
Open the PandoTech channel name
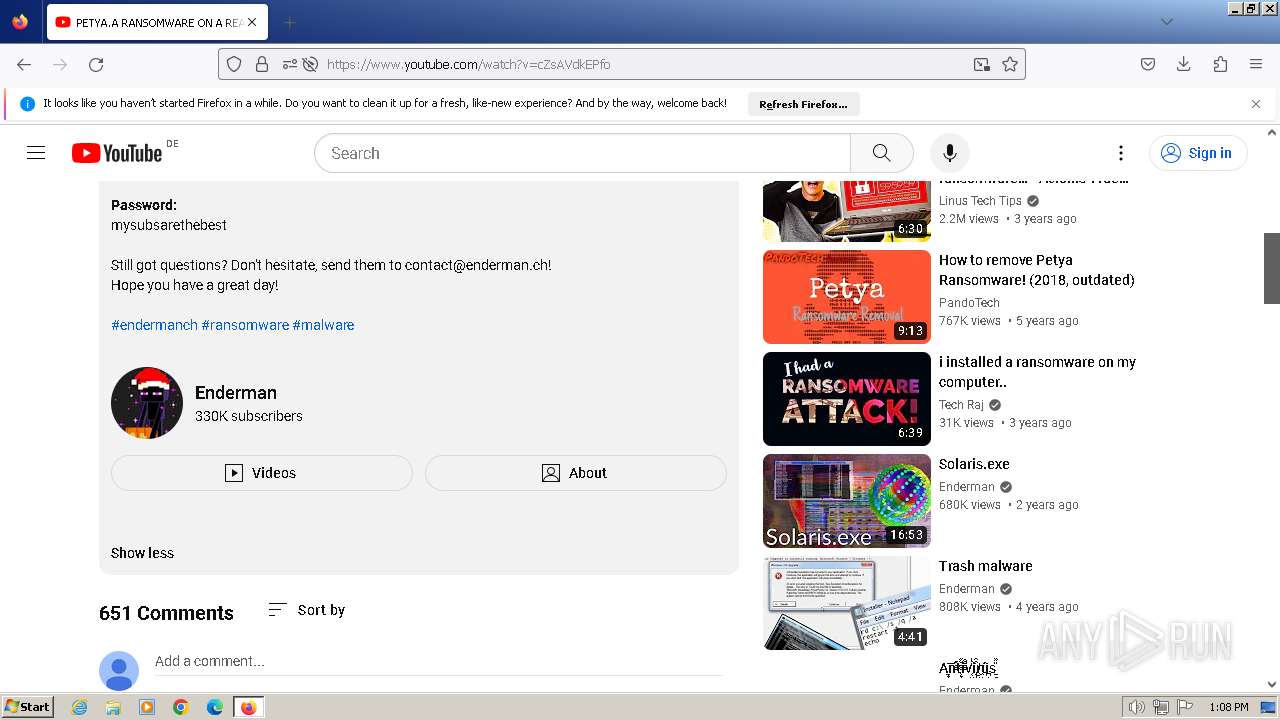pyautogui.click(x=969, y=302)
